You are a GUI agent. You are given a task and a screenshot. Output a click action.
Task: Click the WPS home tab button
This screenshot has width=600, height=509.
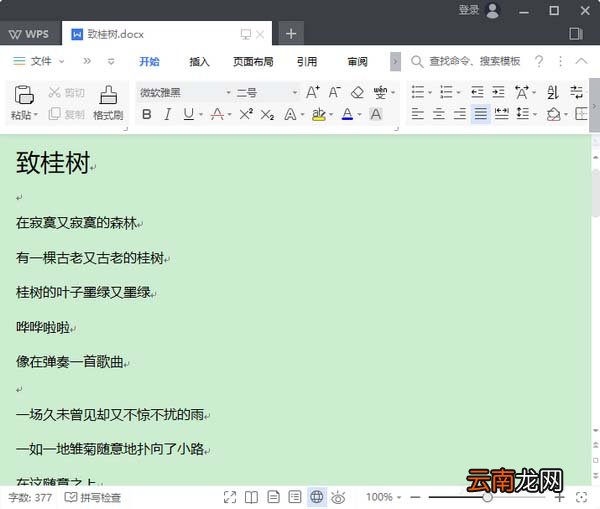click(x=29, y=34)
